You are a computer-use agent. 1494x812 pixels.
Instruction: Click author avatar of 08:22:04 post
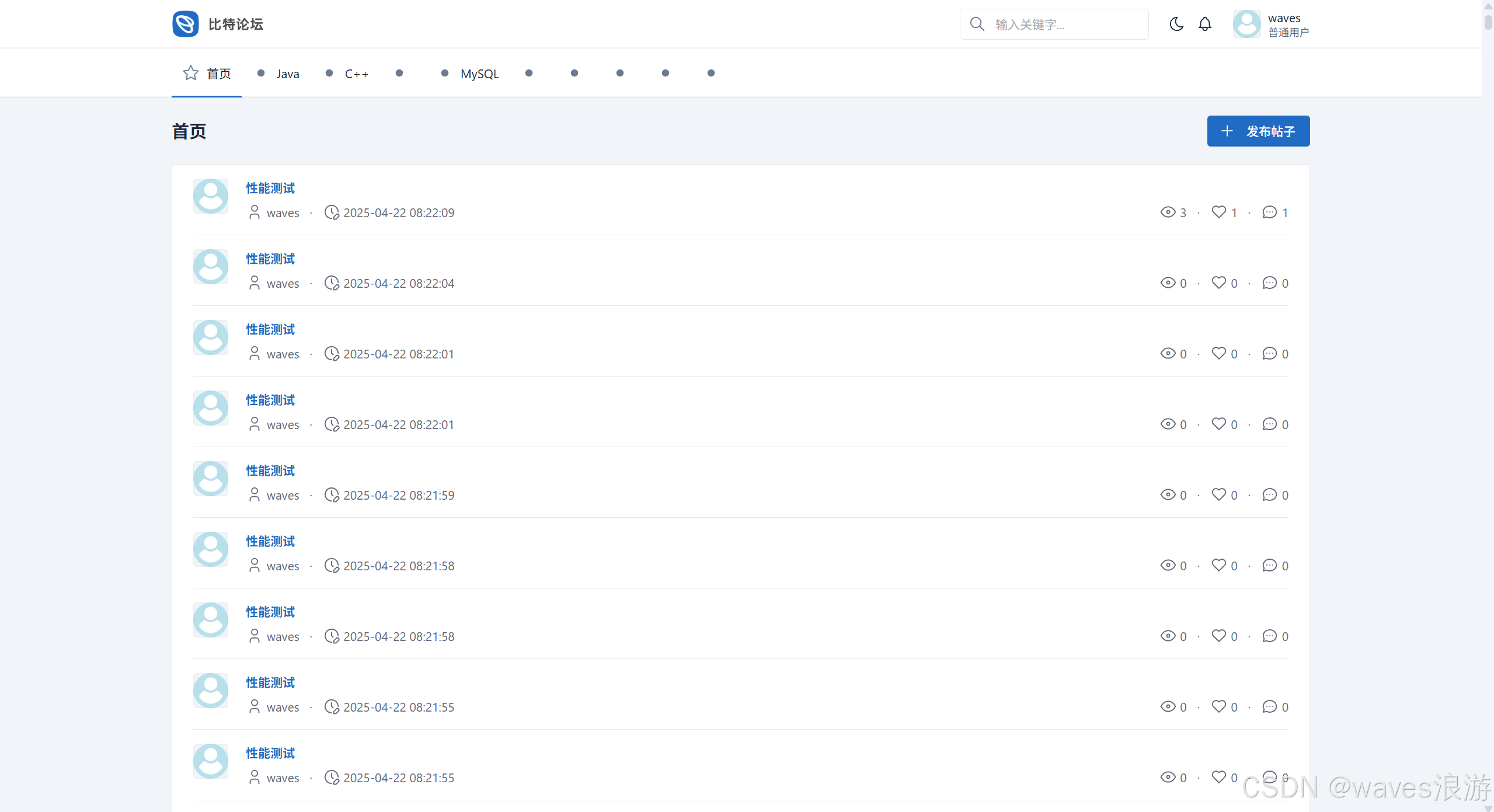click(x=211, y=267)
